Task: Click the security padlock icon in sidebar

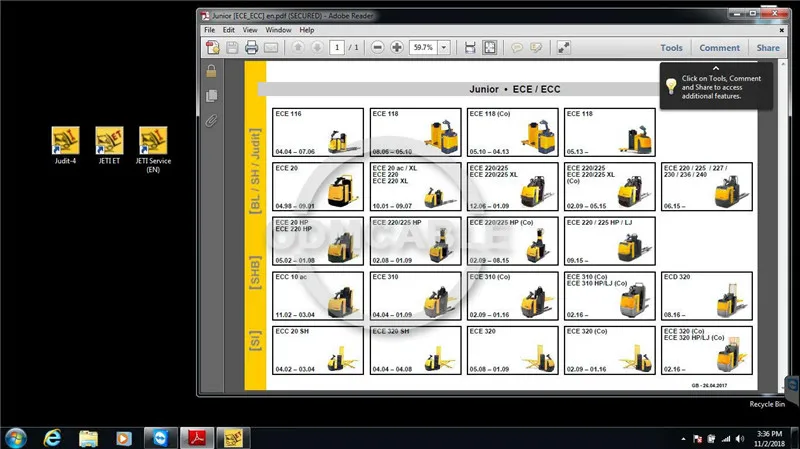Action: pyautogui.click(x=211, y=71)
